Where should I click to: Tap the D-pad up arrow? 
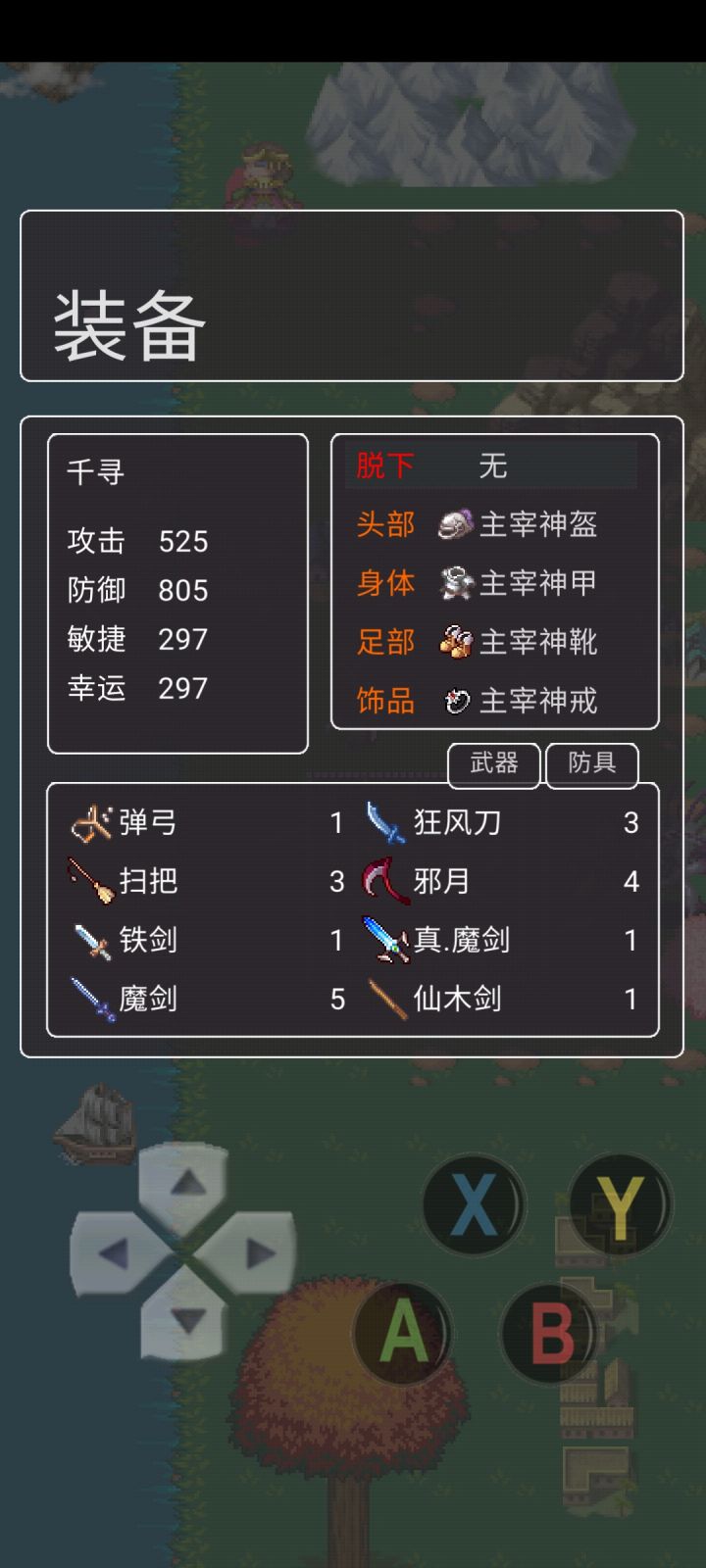pos(184,1186)
